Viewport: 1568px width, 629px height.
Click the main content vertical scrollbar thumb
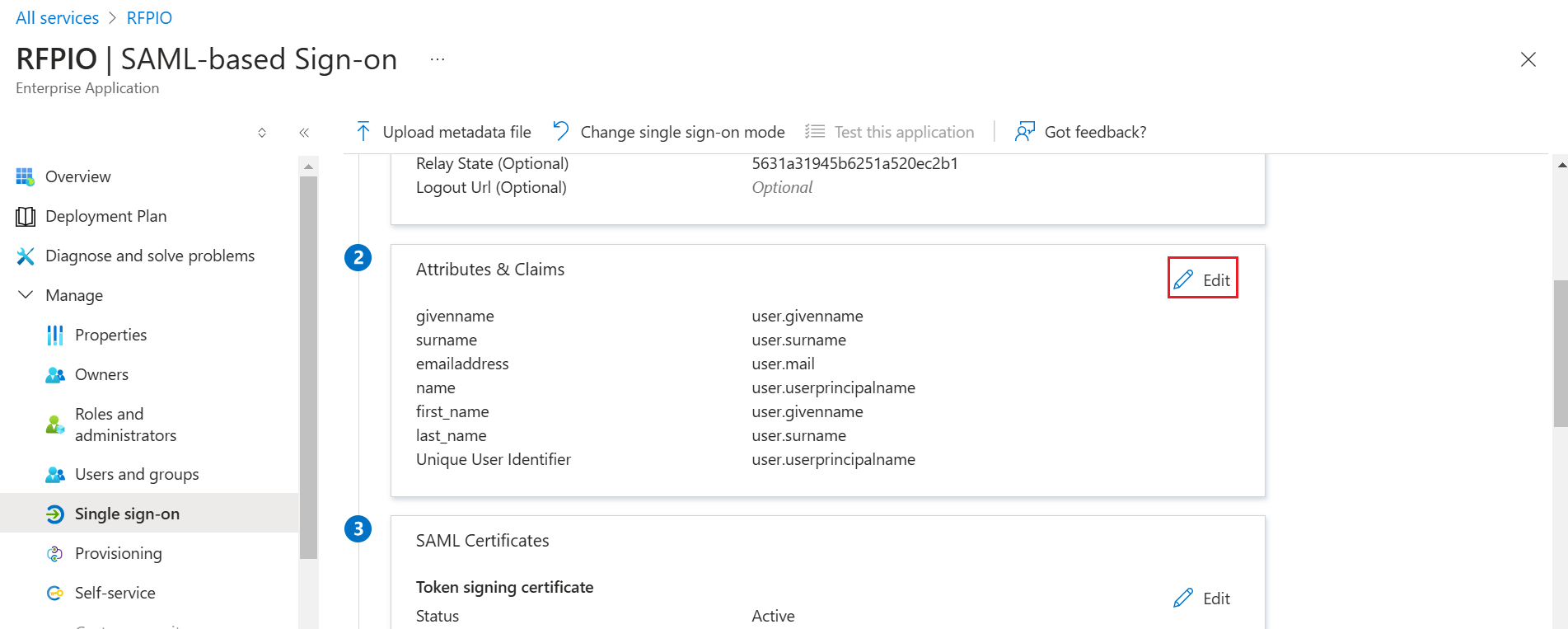pos(1561,353)
